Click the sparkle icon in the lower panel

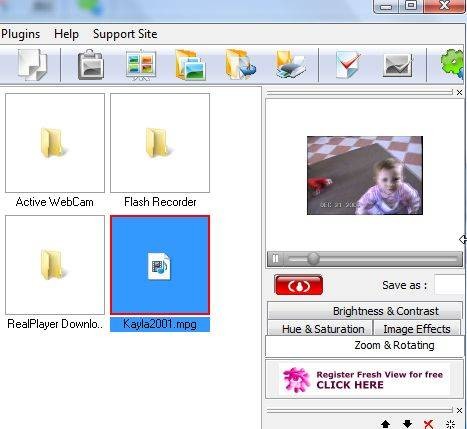[450, 424]
